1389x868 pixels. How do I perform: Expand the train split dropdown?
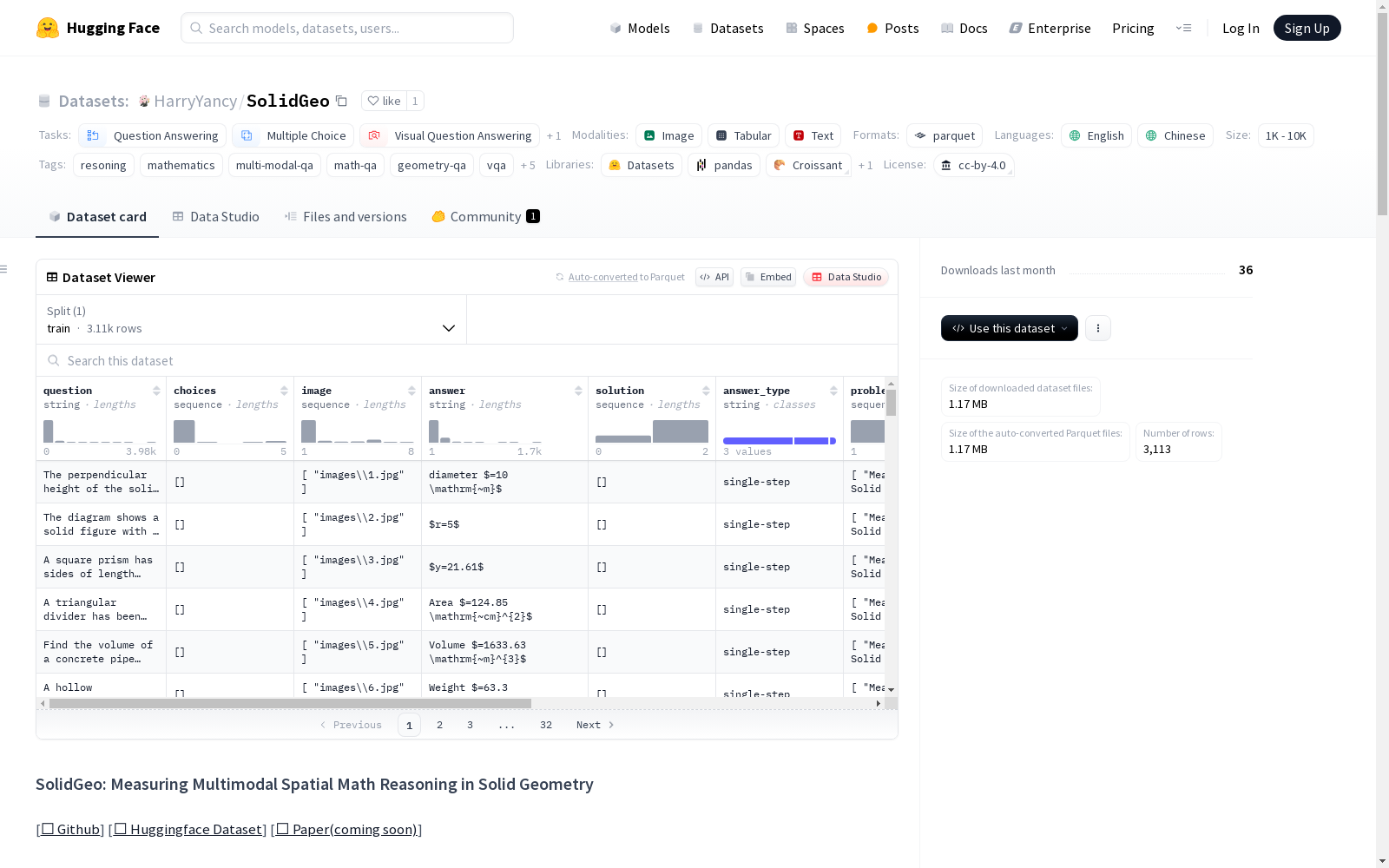tap(251, 319)
